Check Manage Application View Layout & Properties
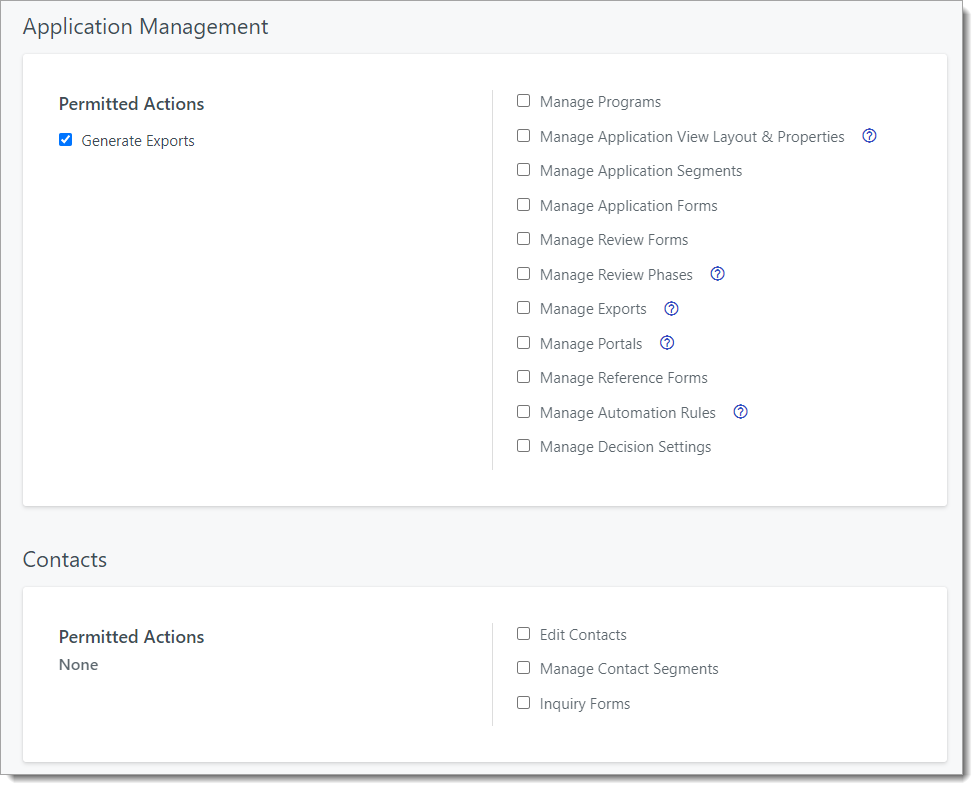Viewport: 978px width, 790px height. (523, 135)
